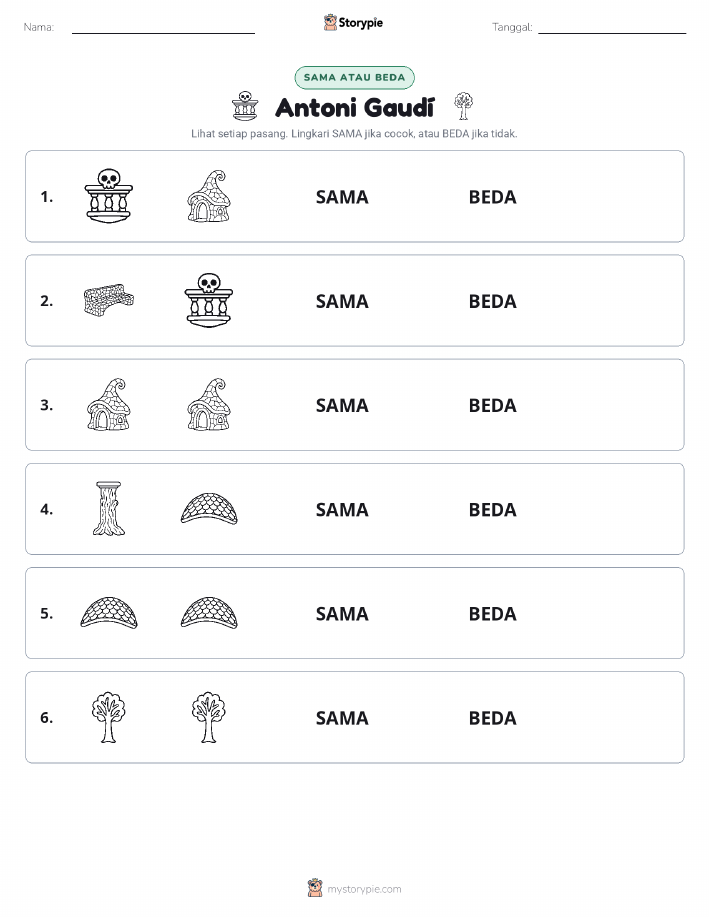This screenshot has height=917, width=709.
Task: Choose SAMA for row 3
Action: 342,405
